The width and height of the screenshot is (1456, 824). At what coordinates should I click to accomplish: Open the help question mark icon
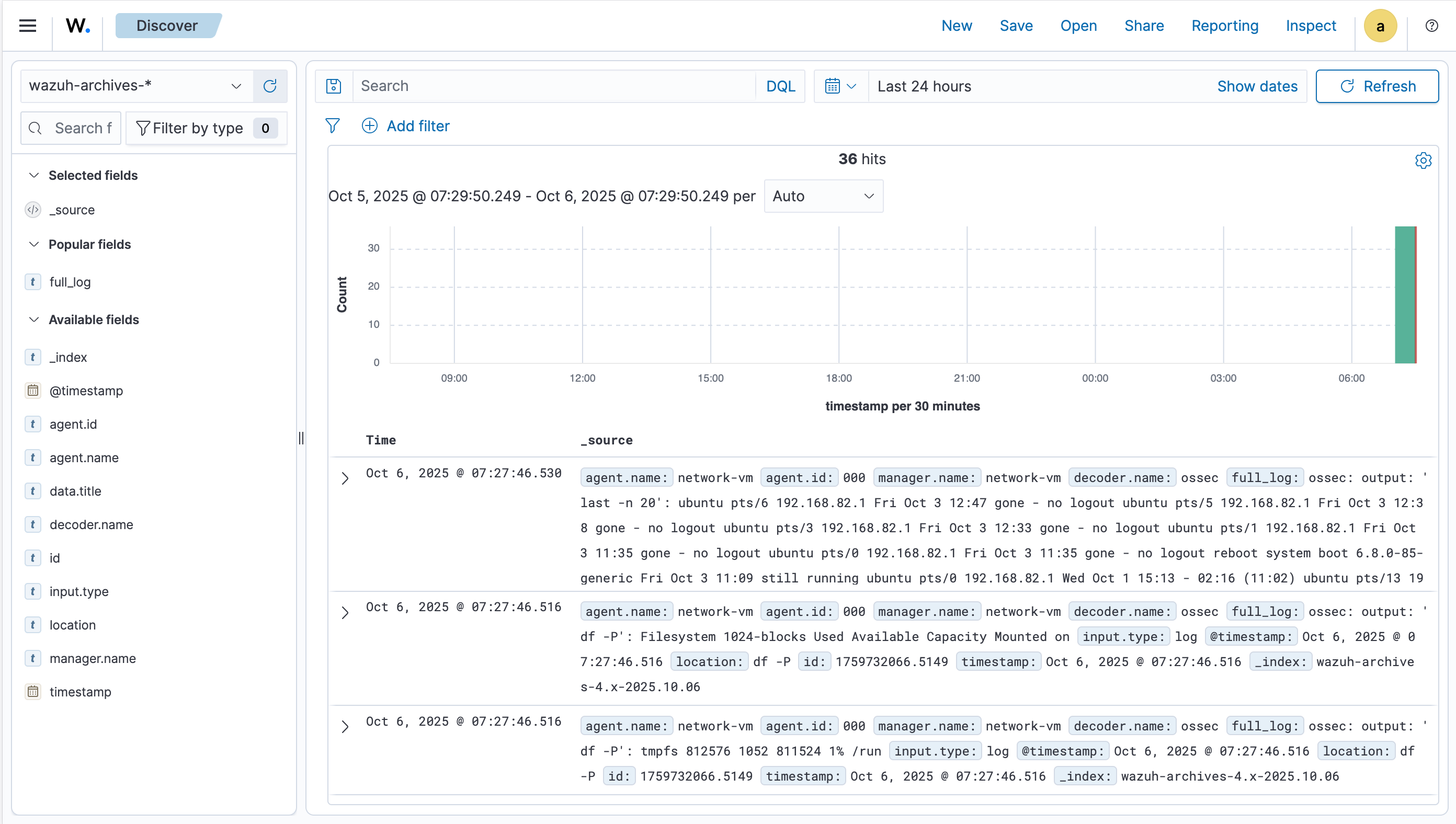pos(1431,26)
